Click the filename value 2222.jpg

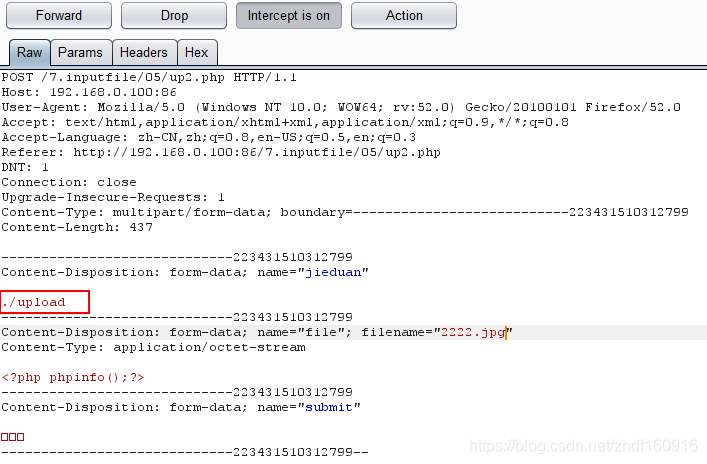coord(472,332)
